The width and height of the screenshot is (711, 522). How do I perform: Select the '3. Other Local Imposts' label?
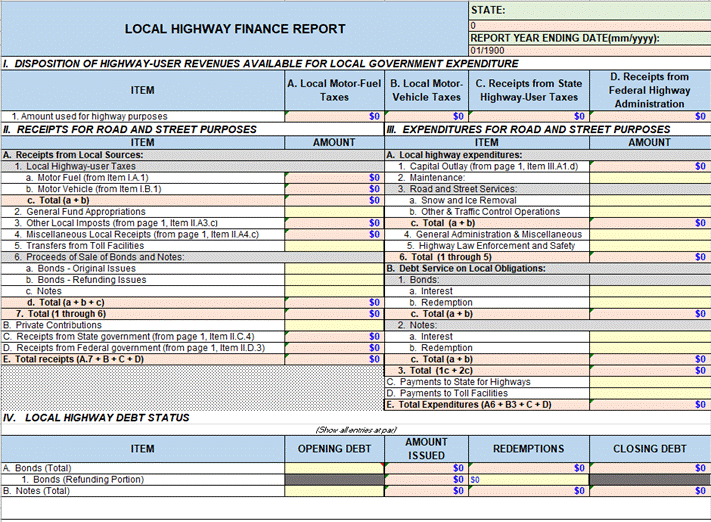[x=116, y=223]
